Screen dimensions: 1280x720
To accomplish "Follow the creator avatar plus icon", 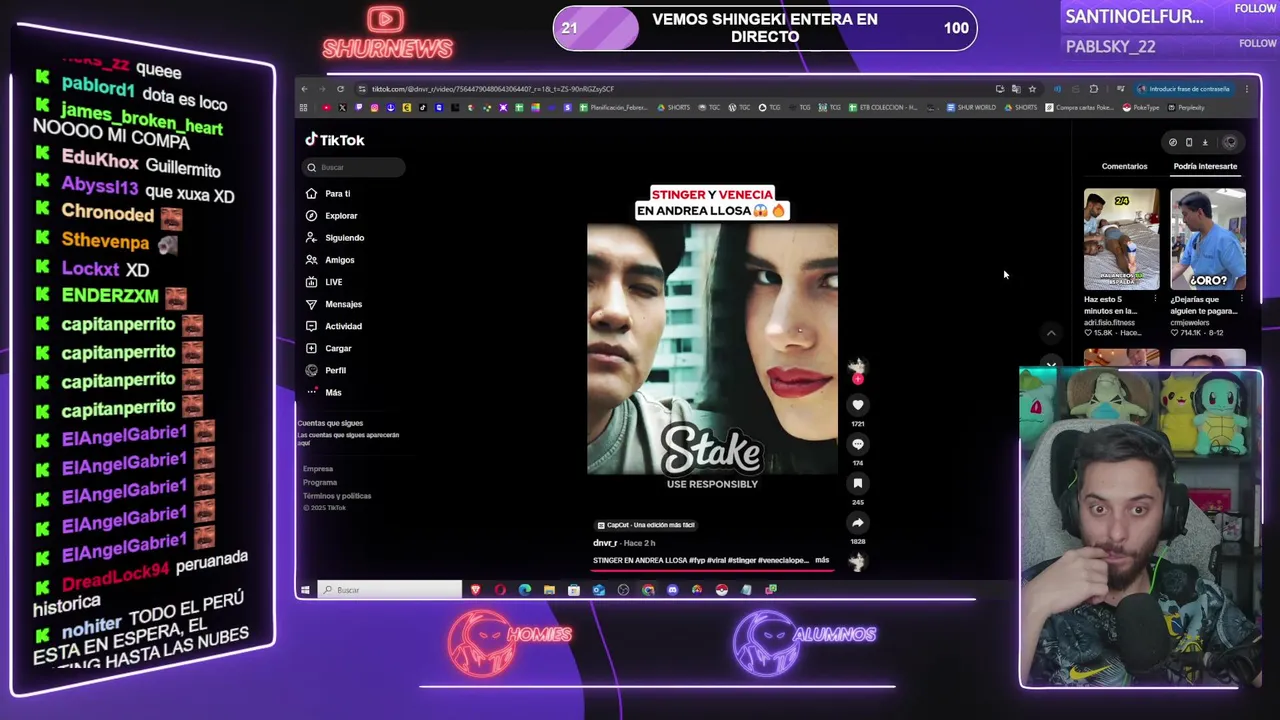I will tap(857, 379).
